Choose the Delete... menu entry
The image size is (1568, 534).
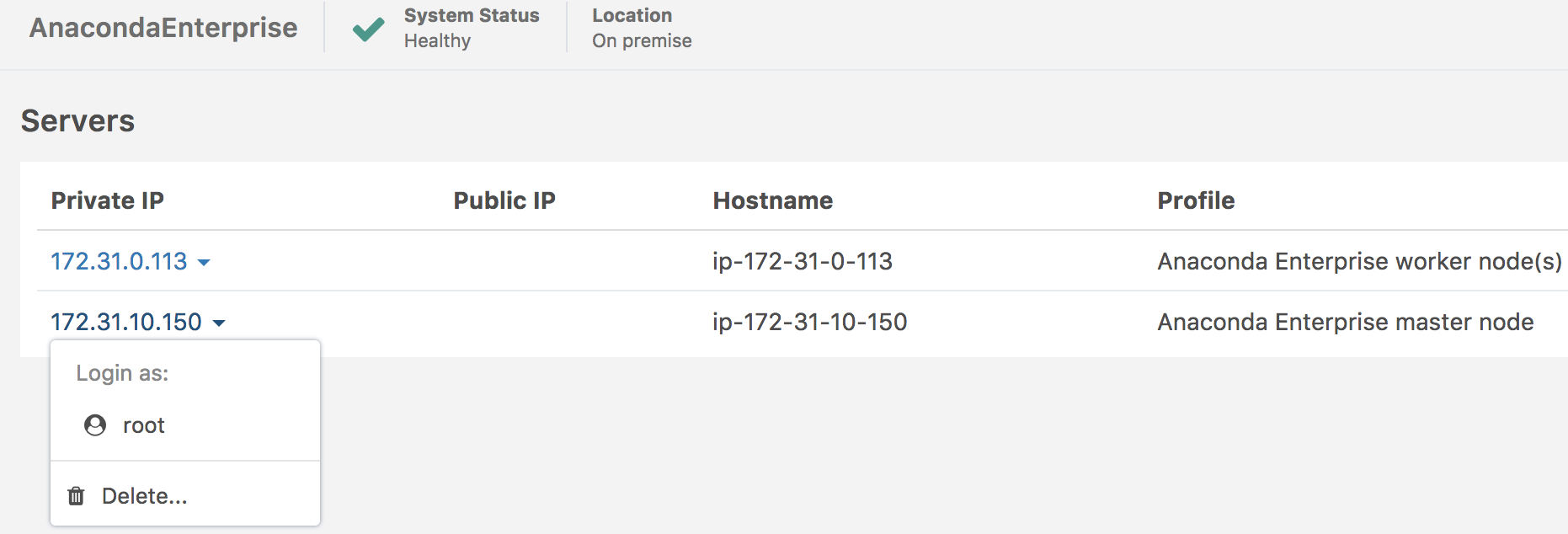144,496
